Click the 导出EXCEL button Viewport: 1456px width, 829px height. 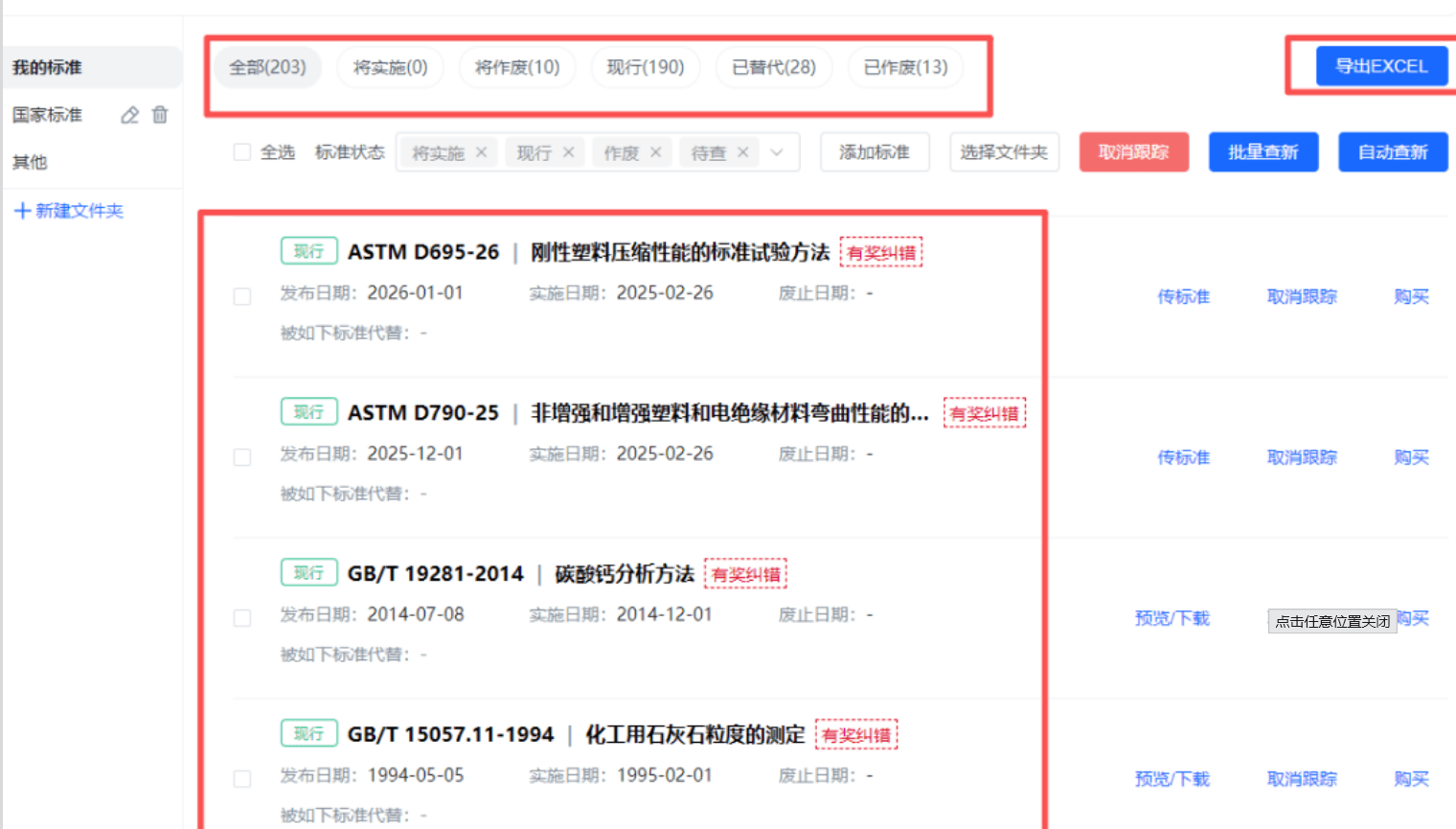click(x=1381, y=66)
